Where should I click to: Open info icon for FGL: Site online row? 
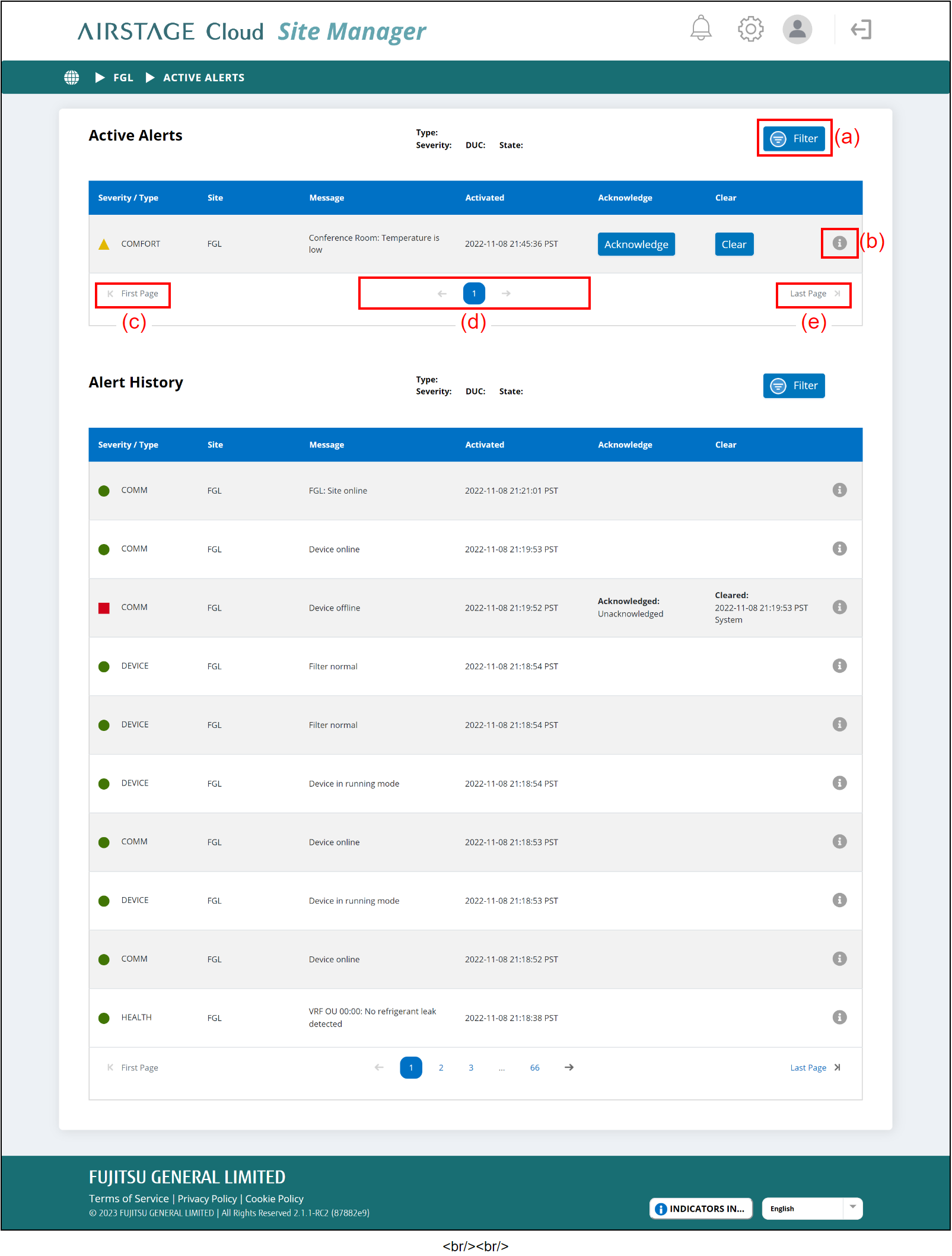coord(839,490)
